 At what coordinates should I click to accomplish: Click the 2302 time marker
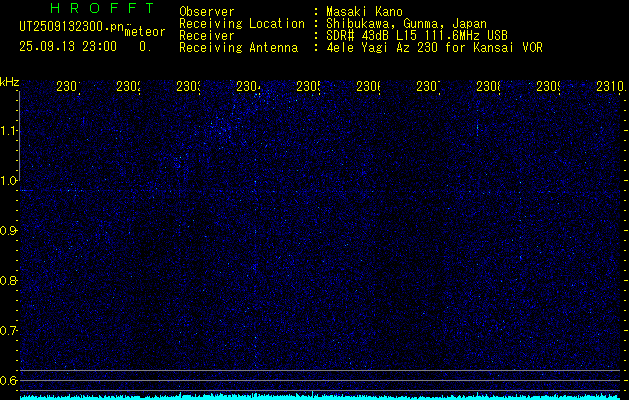pos(128,86)
